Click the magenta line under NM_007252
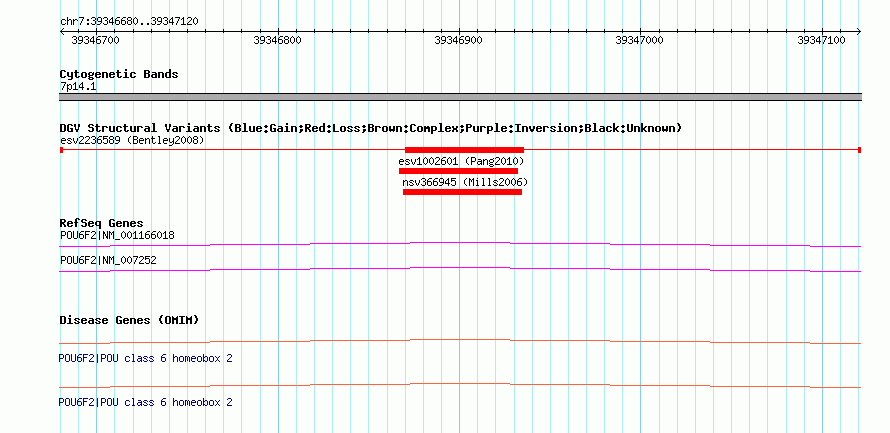The image size is (890, 433). [460, 270]
